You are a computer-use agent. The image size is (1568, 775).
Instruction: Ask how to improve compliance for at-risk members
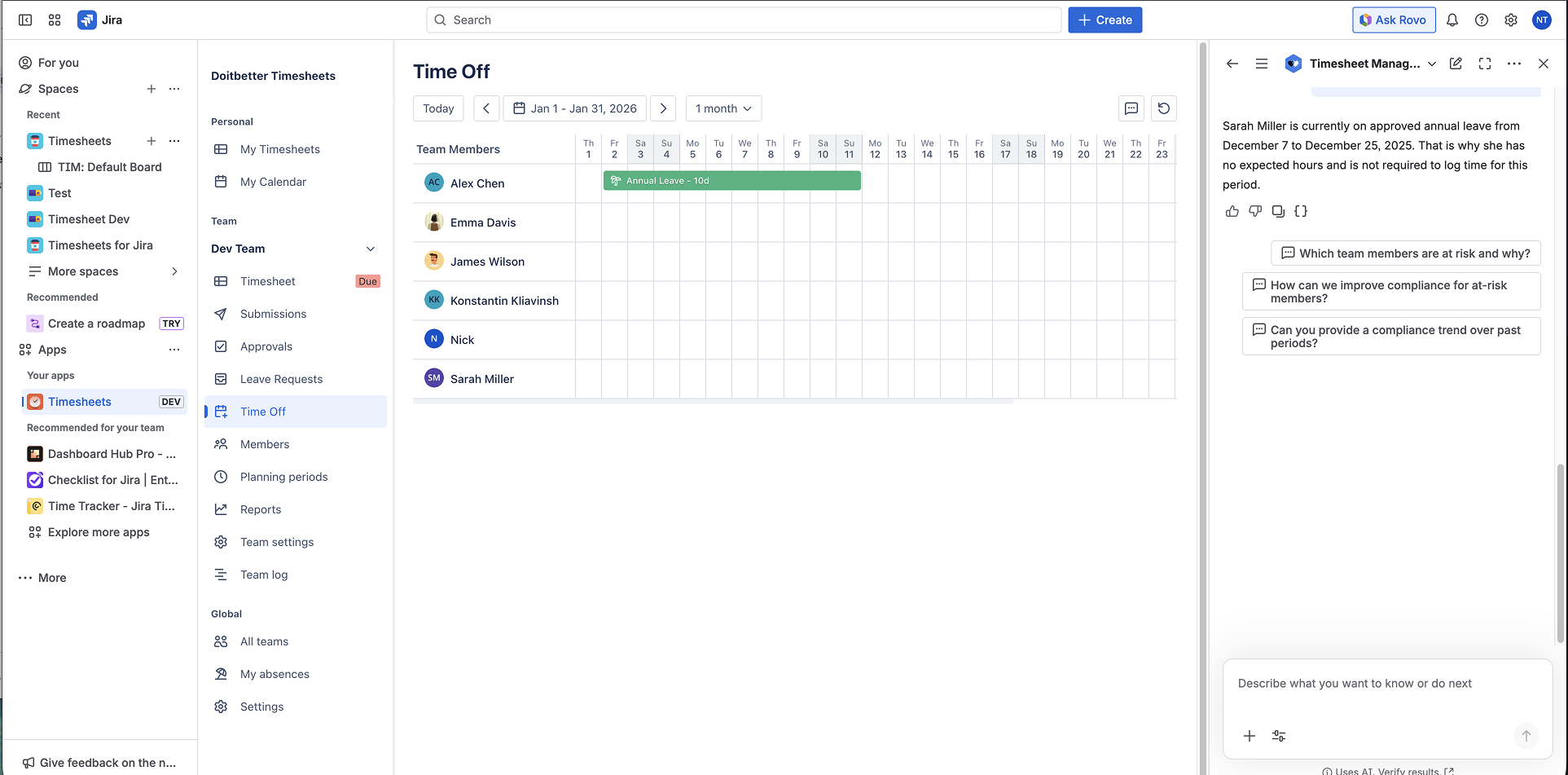pyautogui.click(x=1391, y=292)
